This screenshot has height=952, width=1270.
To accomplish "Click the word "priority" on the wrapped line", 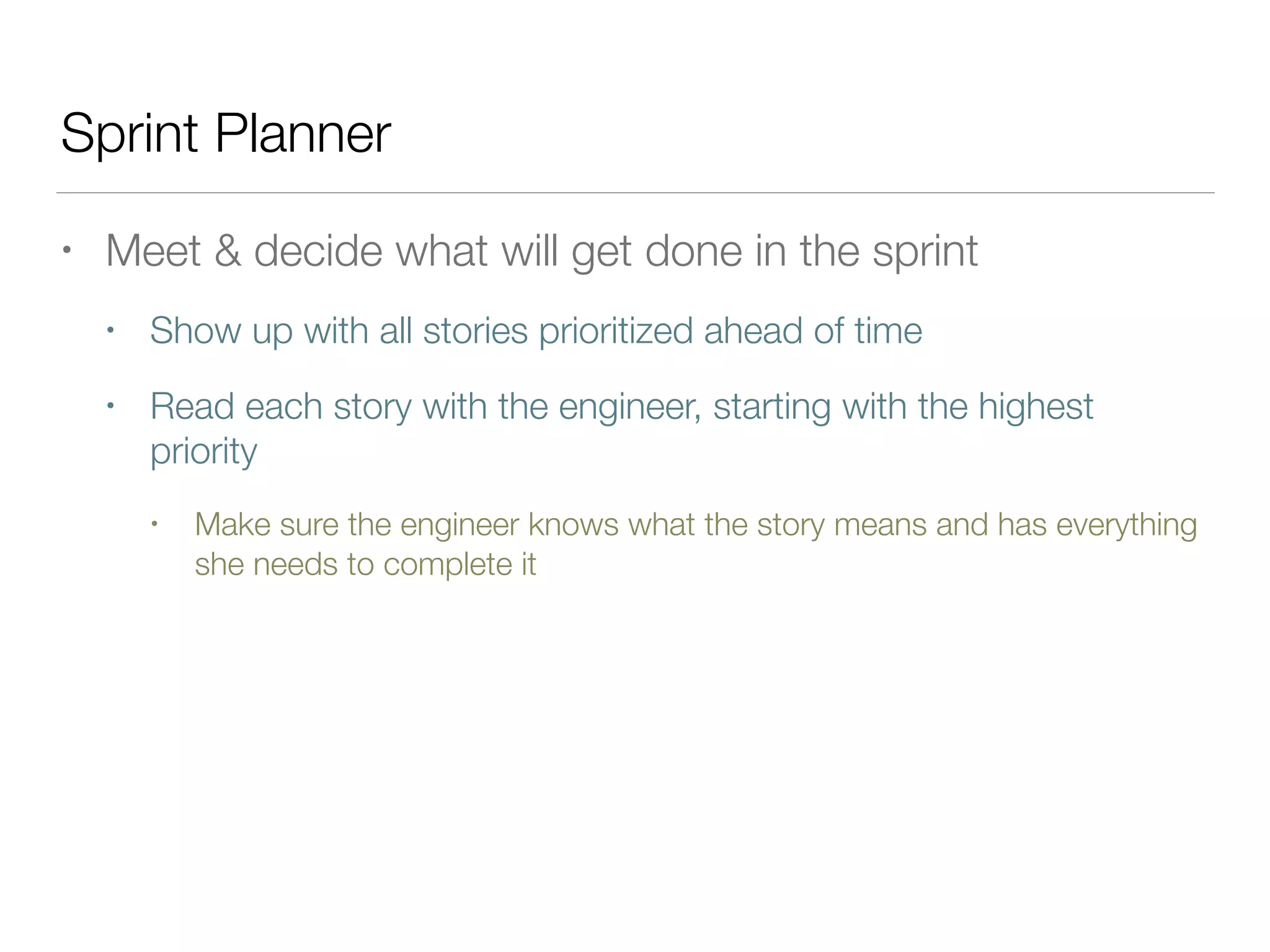I will (x=203, y=451).
